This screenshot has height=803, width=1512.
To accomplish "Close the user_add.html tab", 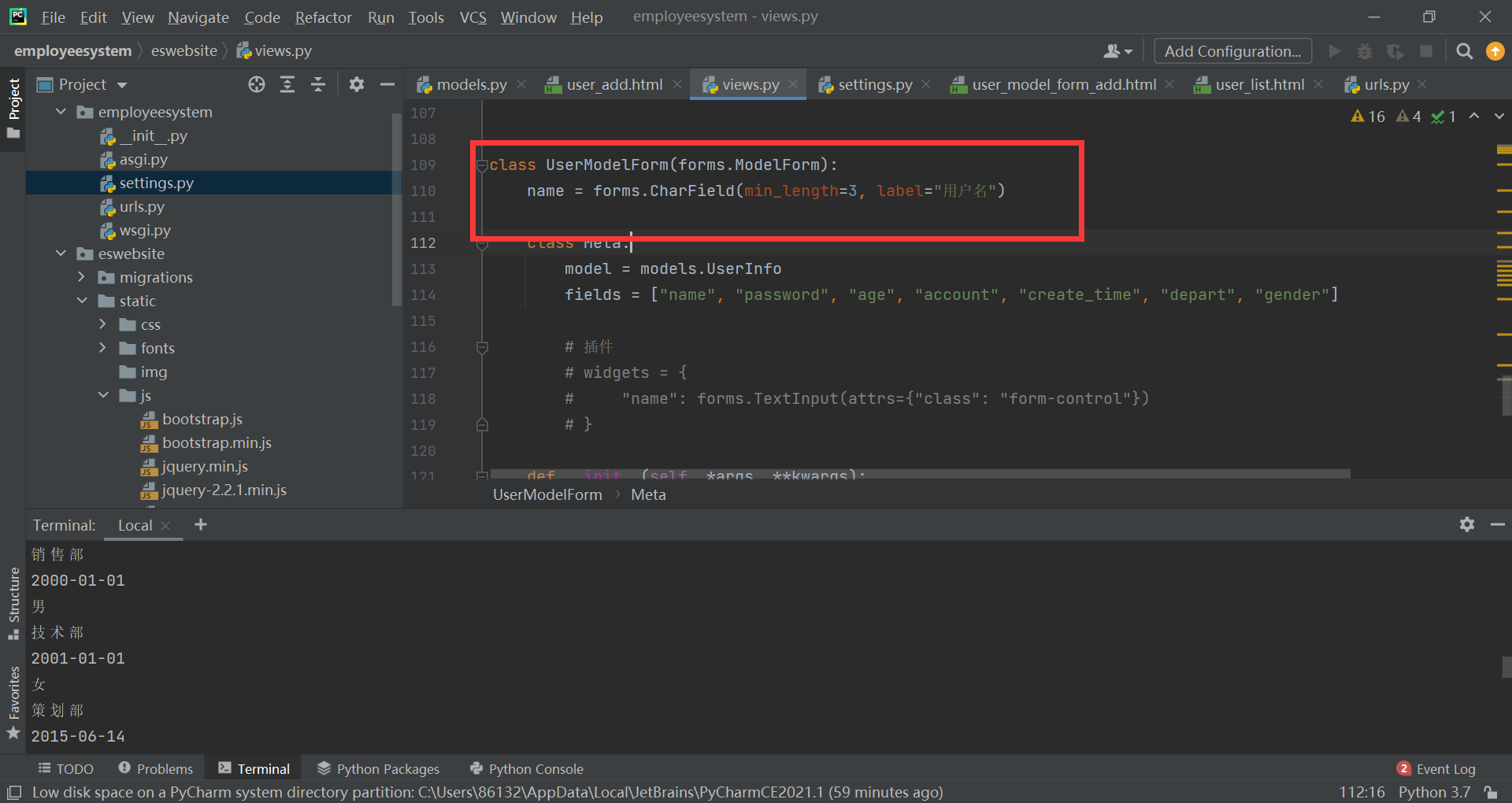I will coord(677,84).
